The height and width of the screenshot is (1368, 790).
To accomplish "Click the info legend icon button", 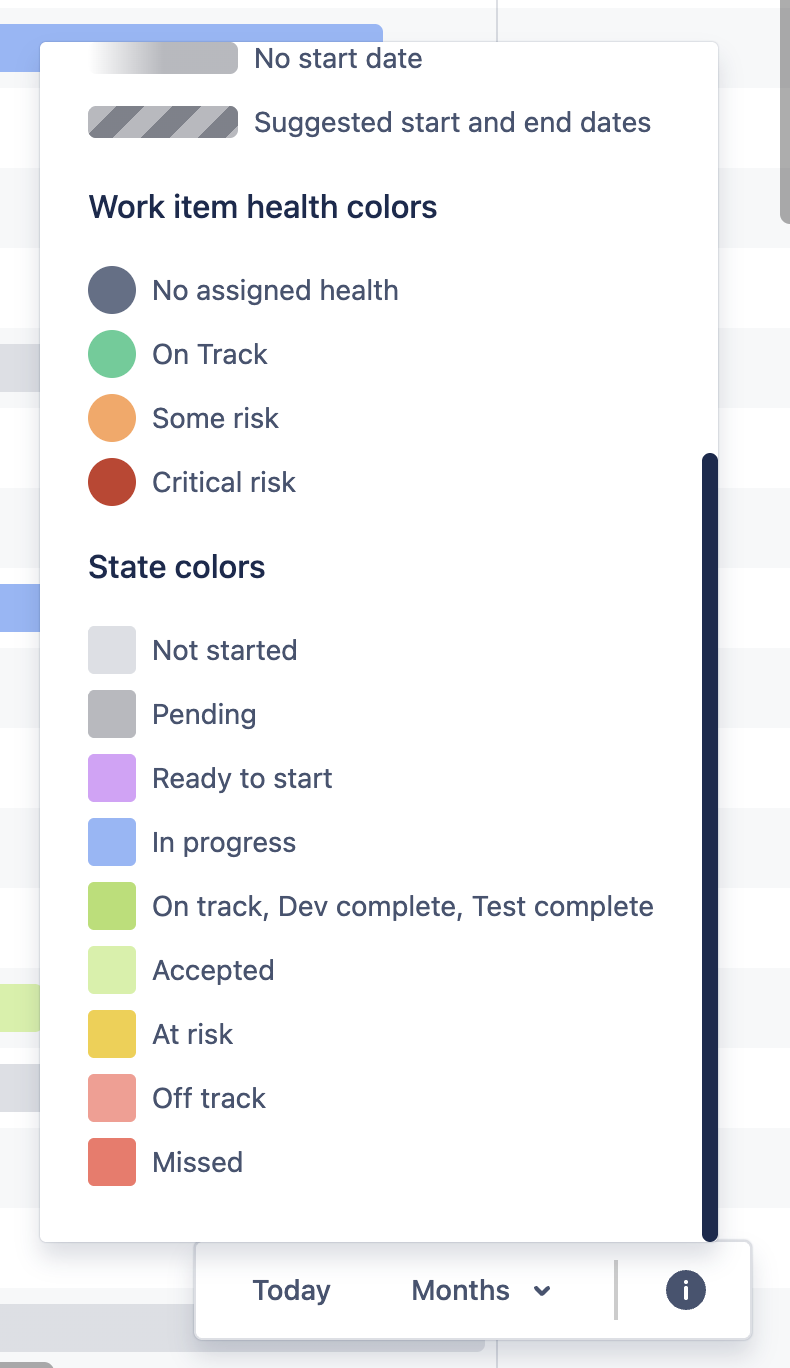I will [x=685, y=1290].
